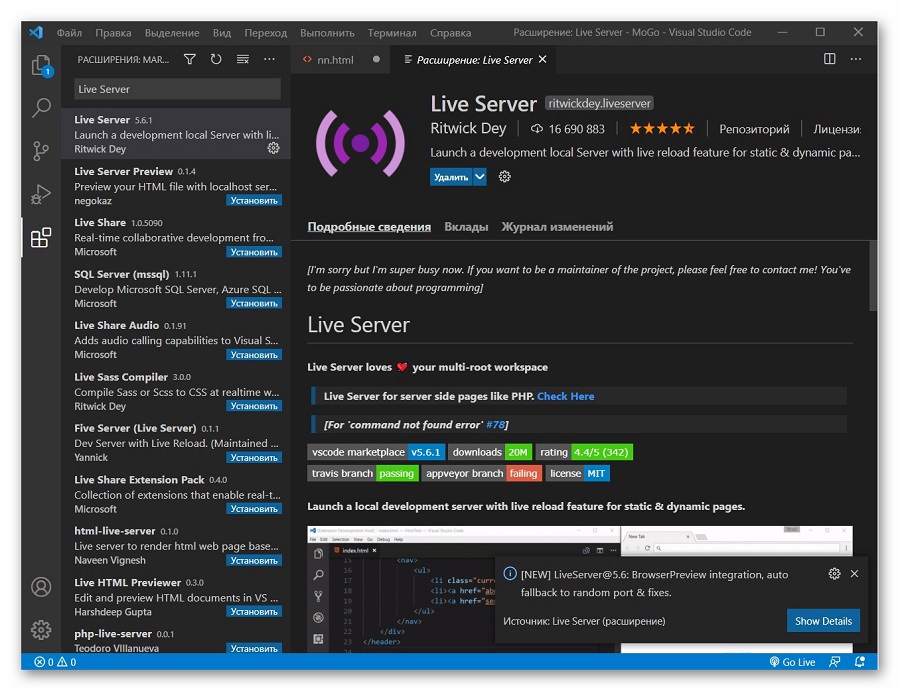Screen dimensions: 900x691
Task: Open the errors and warnings counter
Action: pos(55,662)
